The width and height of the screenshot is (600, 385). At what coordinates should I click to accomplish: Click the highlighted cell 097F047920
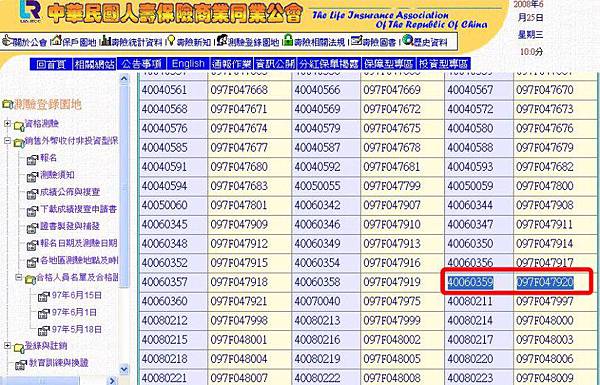click(x=545, y=282)
